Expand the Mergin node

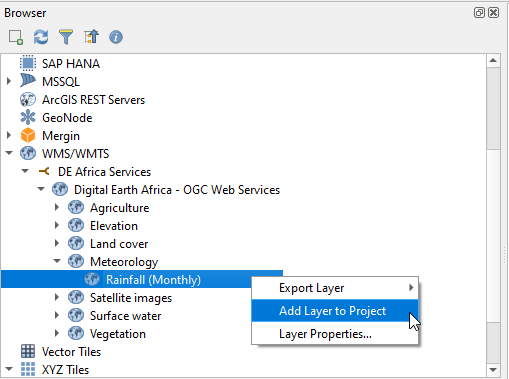tap(9, 135)
